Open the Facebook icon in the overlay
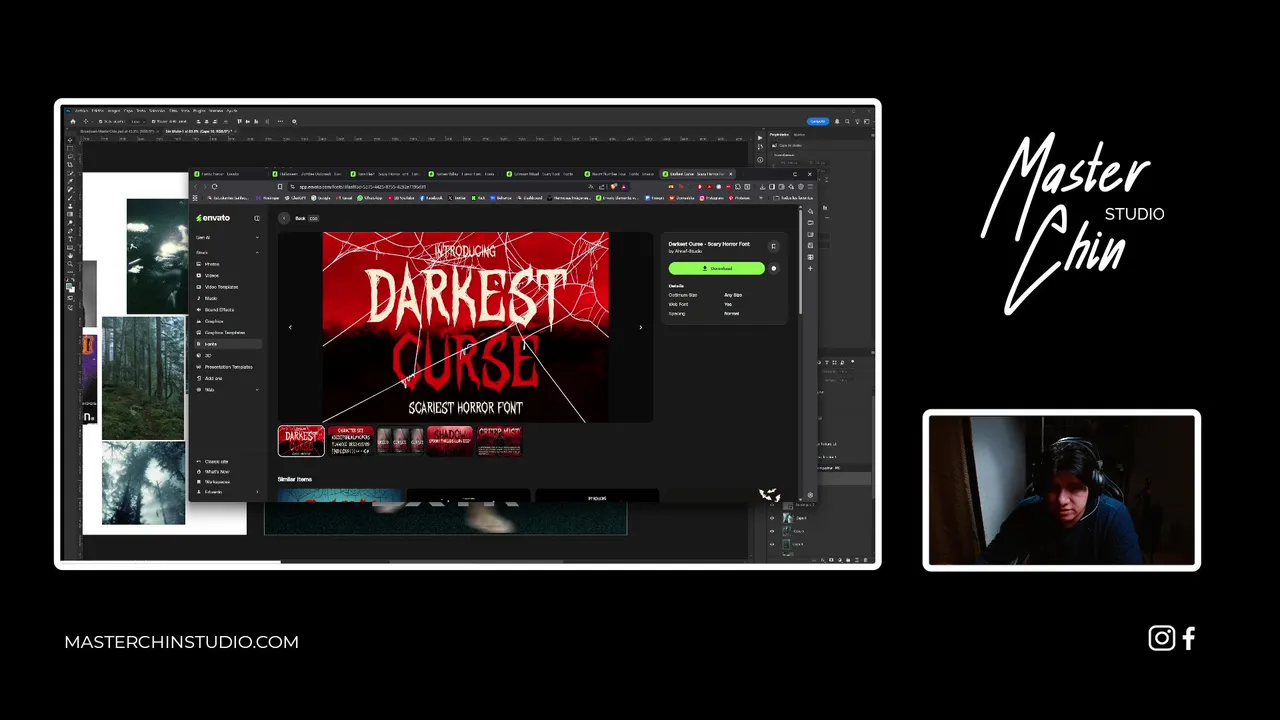Screen dimensions: 1280x720 pos(1189,638)
